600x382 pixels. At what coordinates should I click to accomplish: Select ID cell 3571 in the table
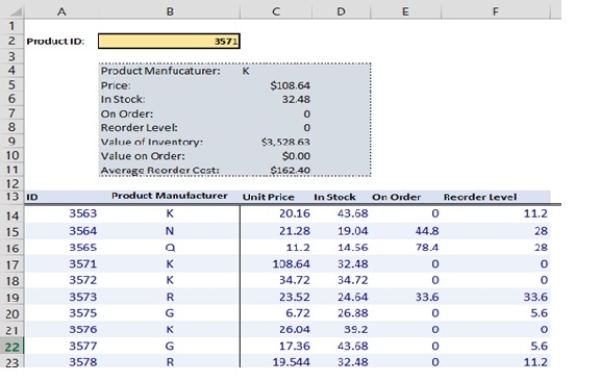tap(83, 264)
